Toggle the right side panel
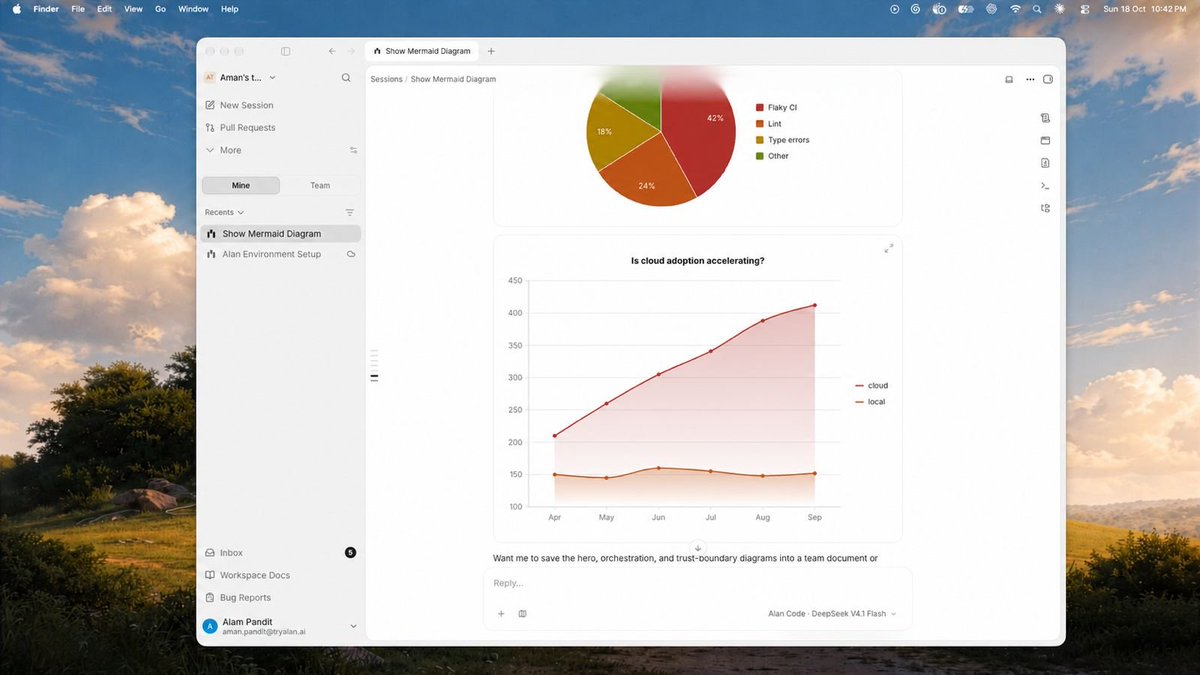Screen dimensions: 1200x675 [1048, 79]
